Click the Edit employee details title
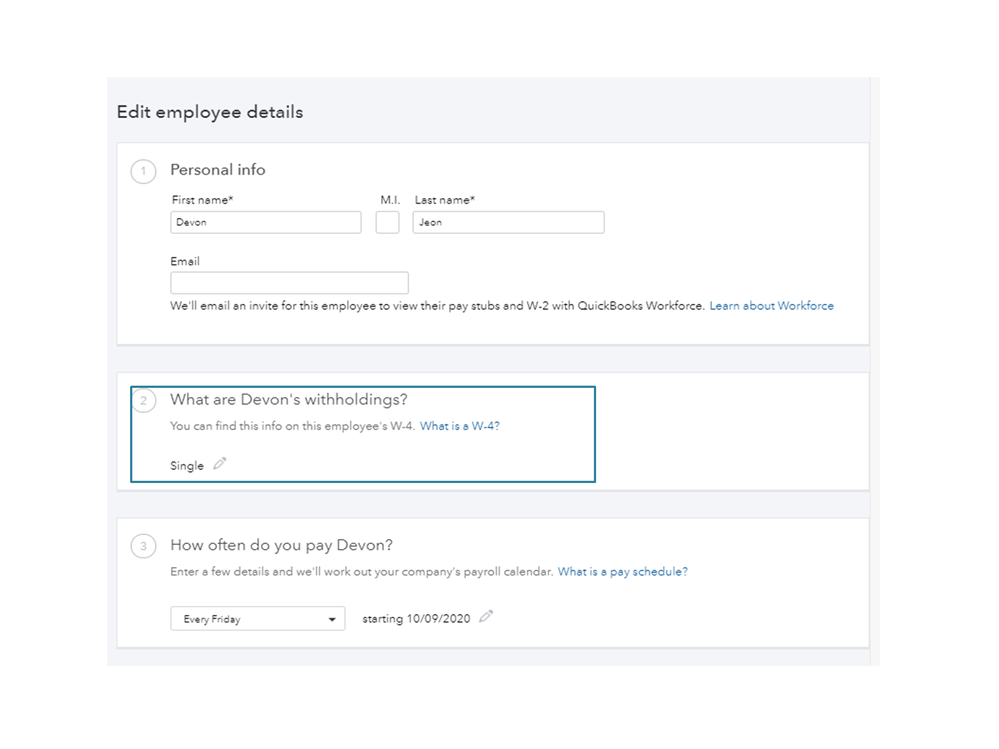Viewport: 999px width, 749px height. pos(210,112)
